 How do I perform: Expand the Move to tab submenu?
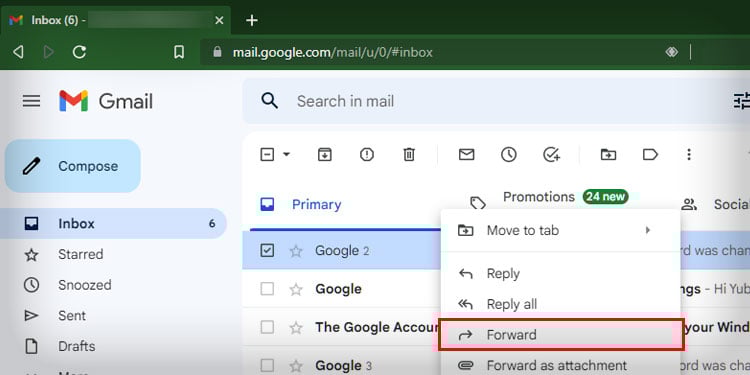click(x=560, y=231)
